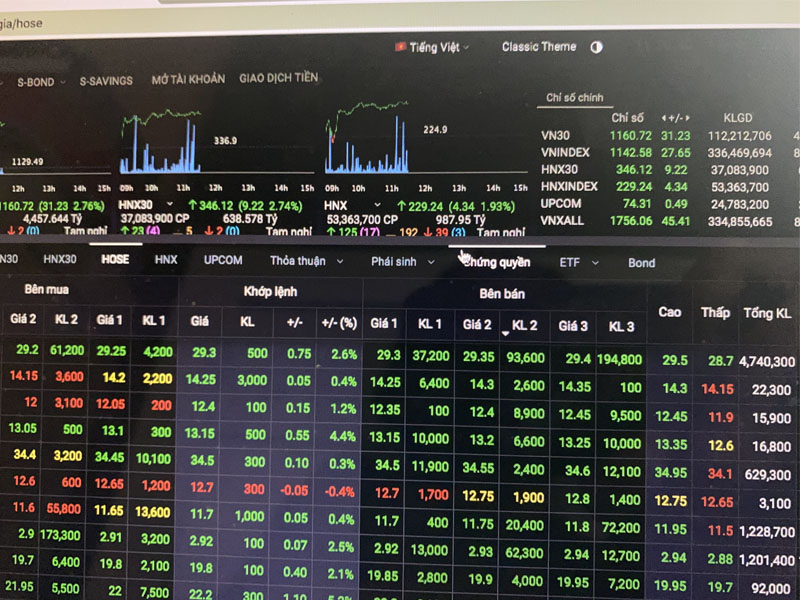Toggle the theme contrast icon

coord(596,47)
